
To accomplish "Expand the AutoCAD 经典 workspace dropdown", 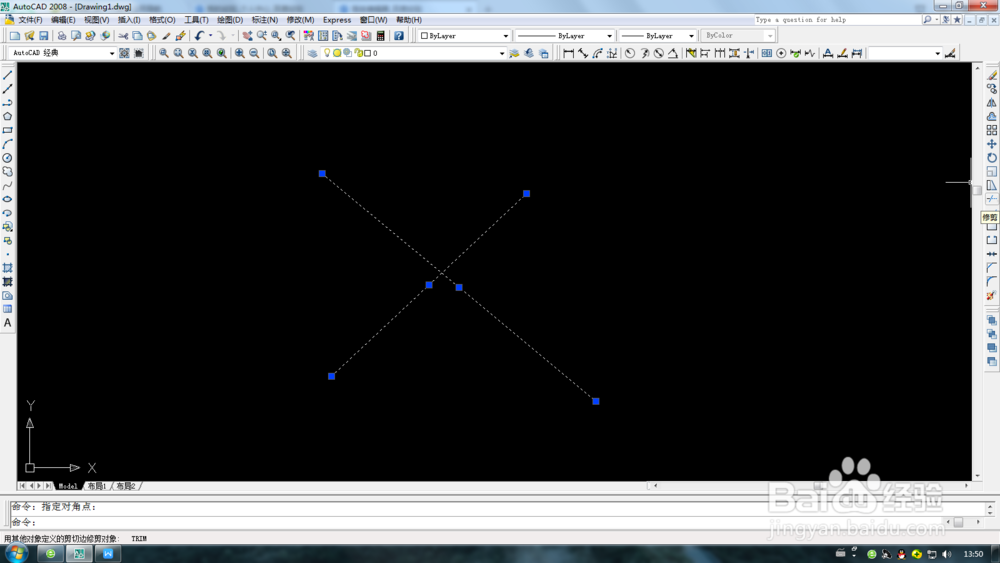I will point(112,53).
